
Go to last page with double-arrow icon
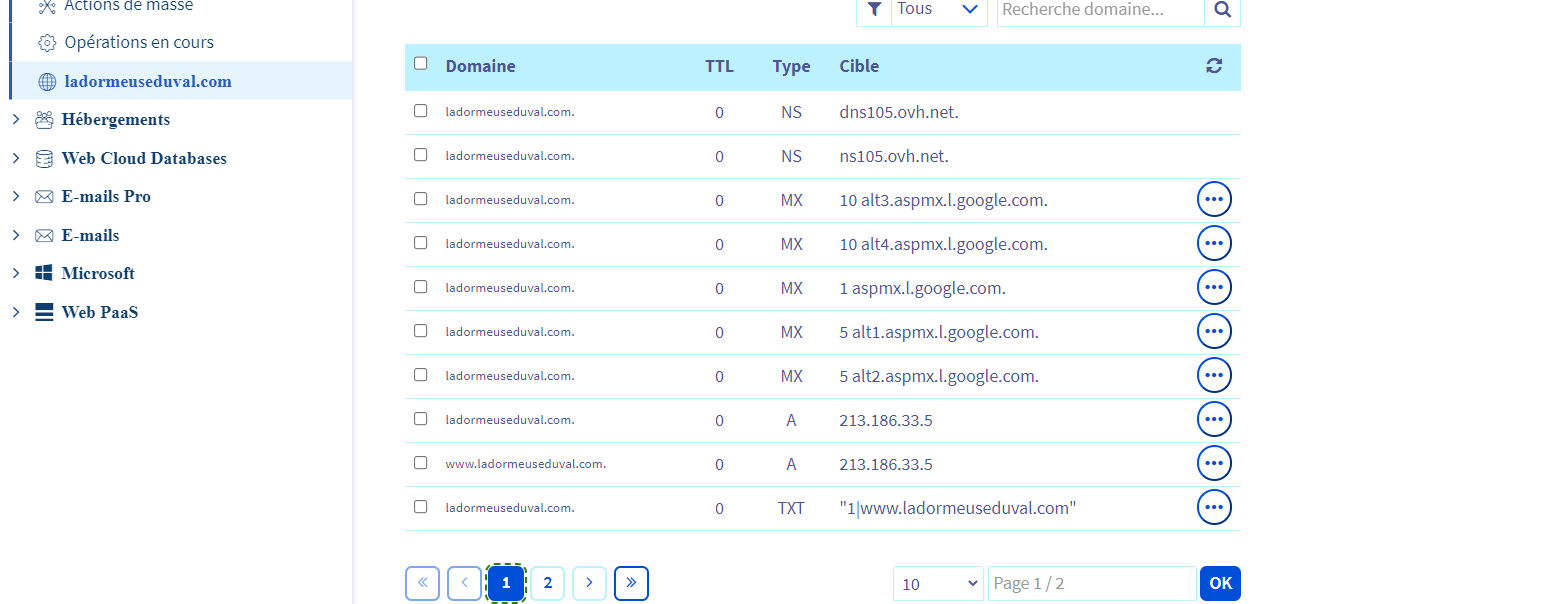click(631, 583)
